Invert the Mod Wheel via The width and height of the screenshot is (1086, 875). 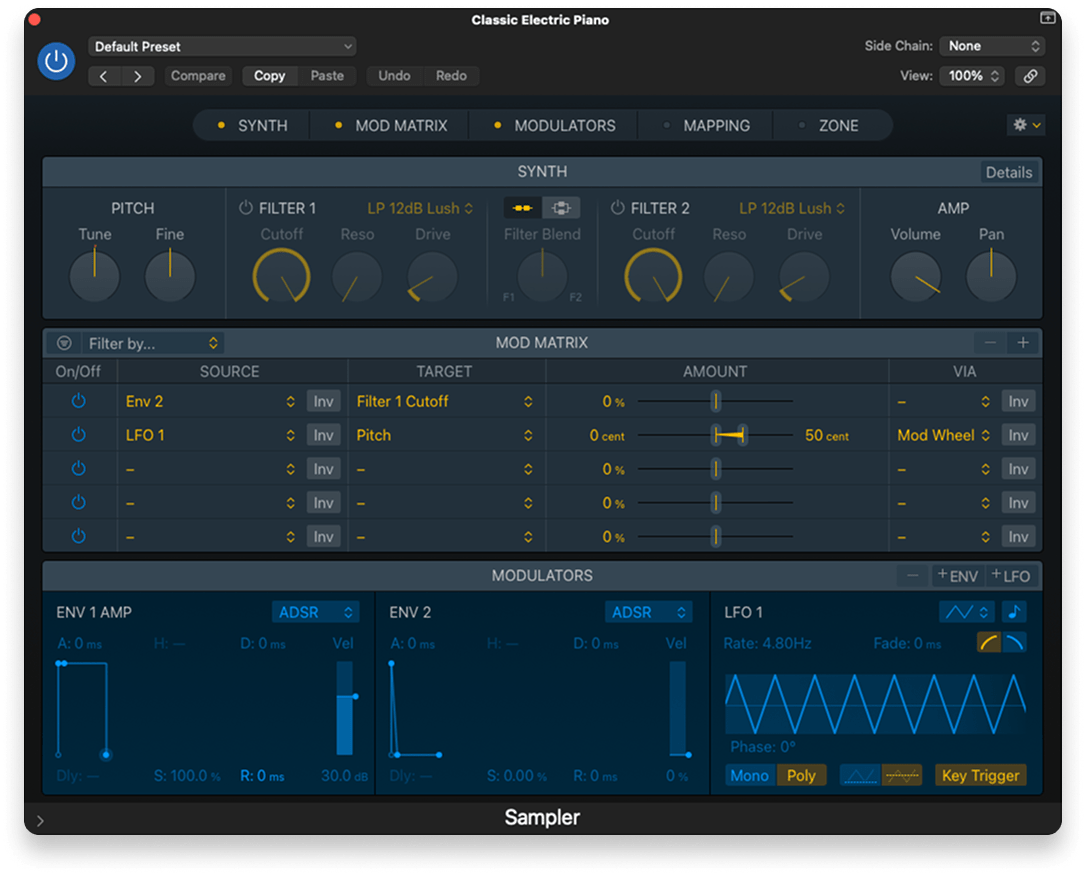(x=1018, y=435)
